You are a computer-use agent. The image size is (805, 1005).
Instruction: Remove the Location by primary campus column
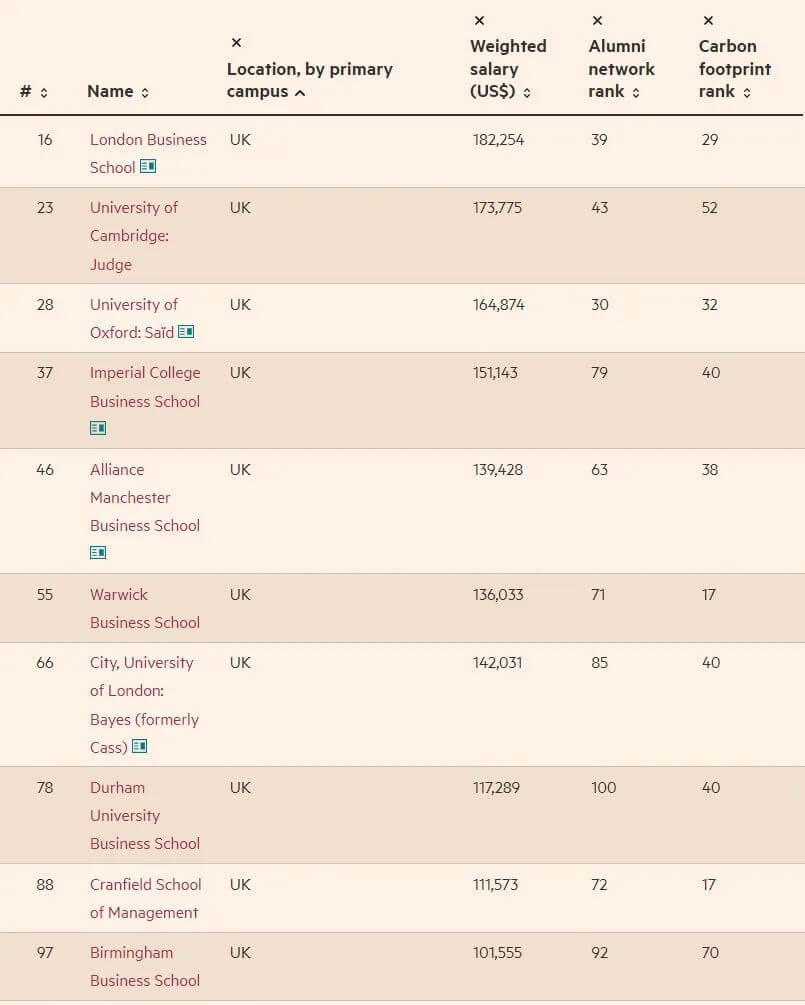click(x=237, y=43)
